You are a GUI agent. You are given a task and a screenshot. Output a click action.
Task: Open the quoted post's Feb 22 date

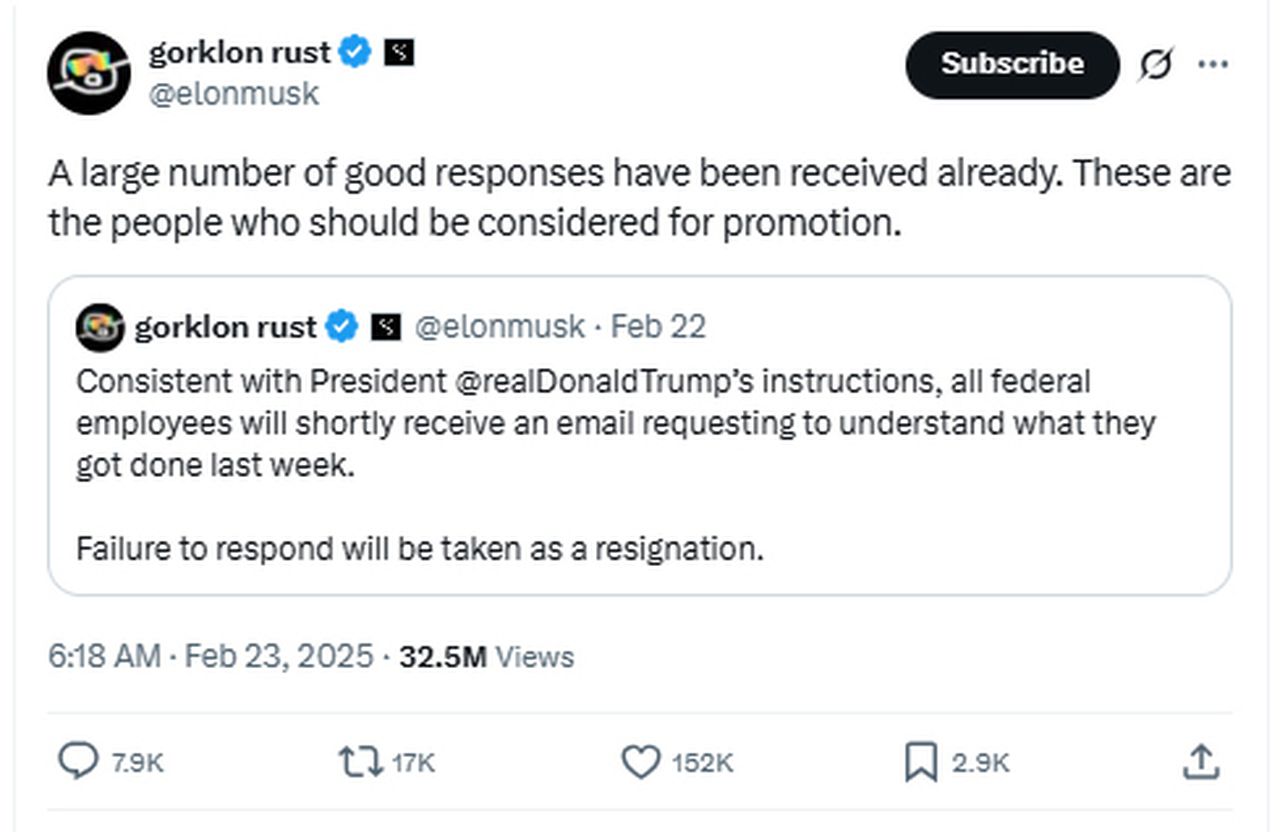click(x=658, y=327)
